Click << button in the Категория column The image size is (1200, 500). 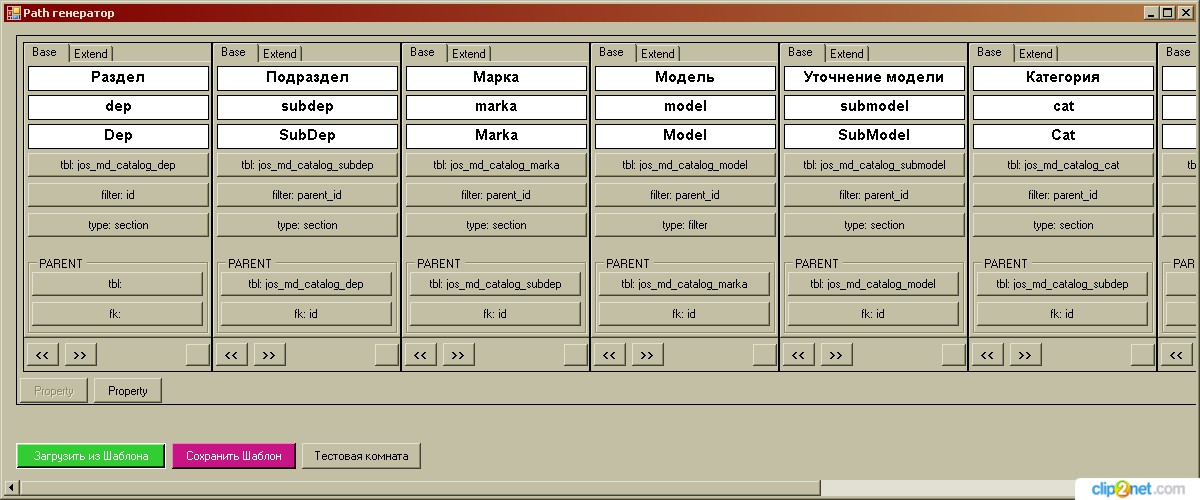(x=988, y=354)
